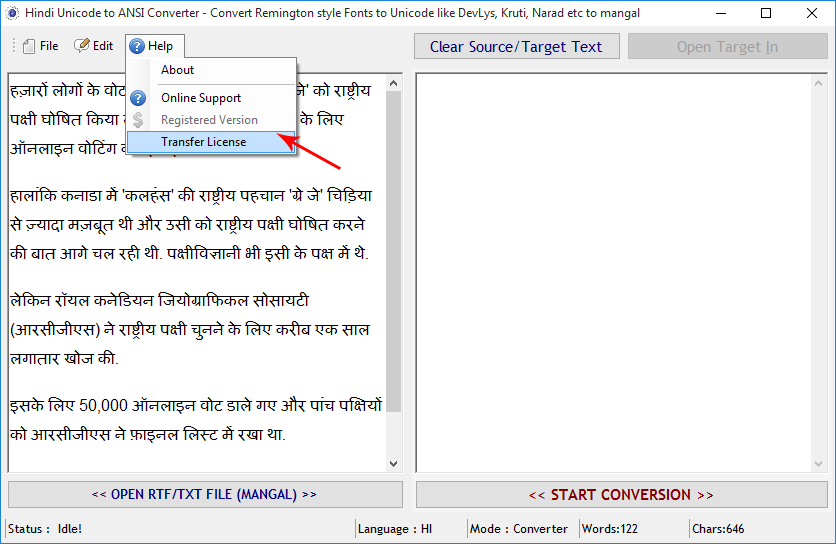Click Online Support question mark icon
Screen dimensions: 836x544
click(x=138, y=98)
